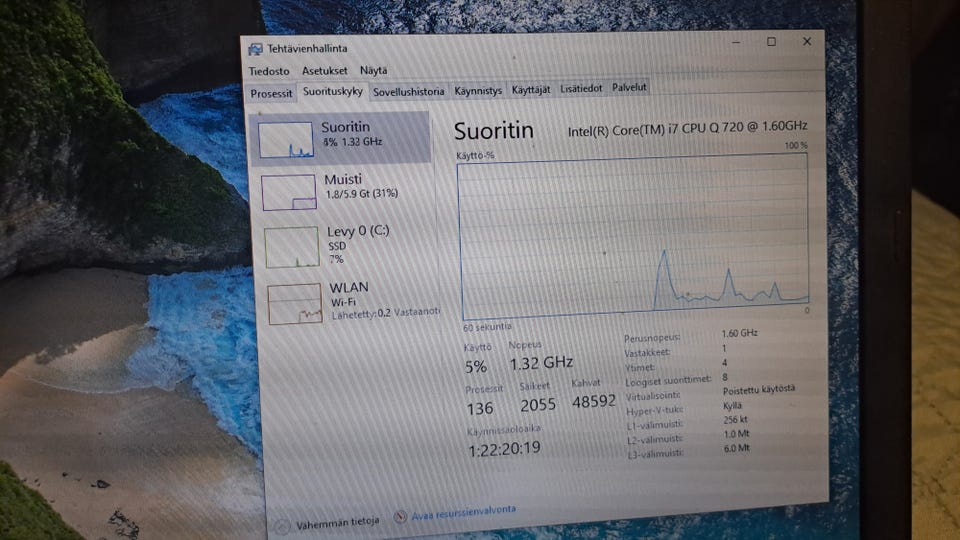Go to the Käynnistys tab
The width and height of the screenshot is (960, 540).
tap(478, 91)
